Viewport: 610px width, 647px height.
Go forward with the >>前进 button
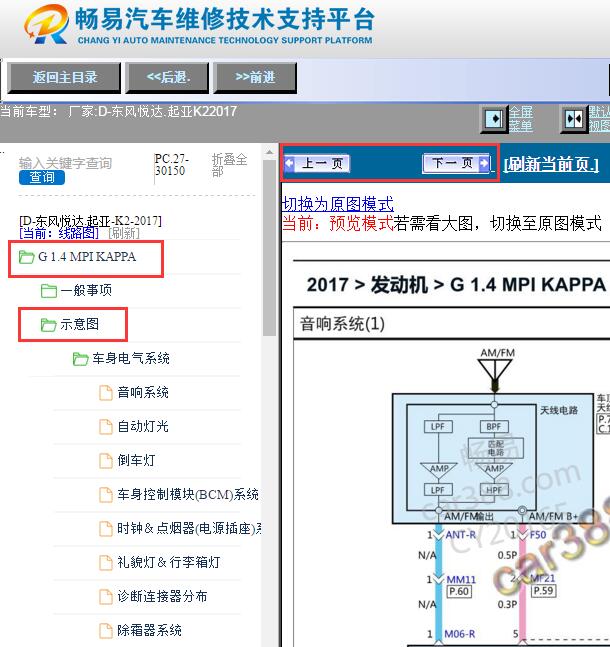pos(255,78)
